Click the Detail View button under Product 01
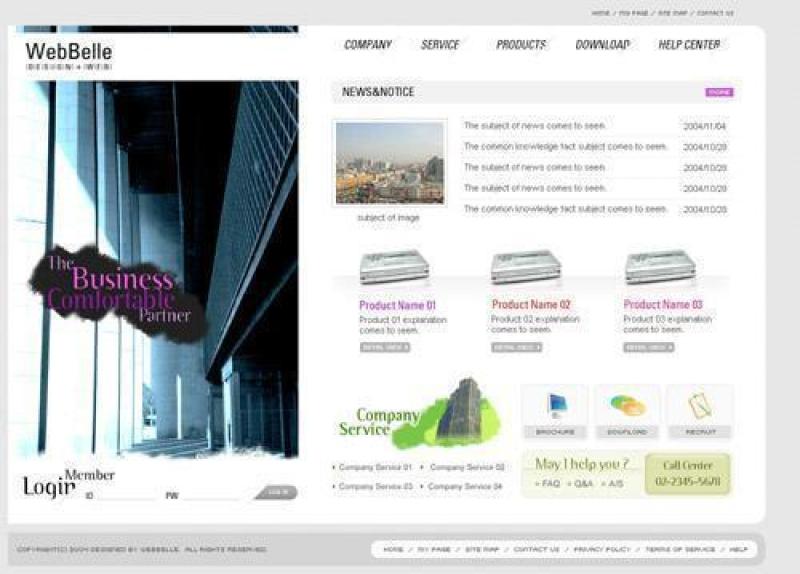This screenshot has width=800, height=574. pos(385,347)
